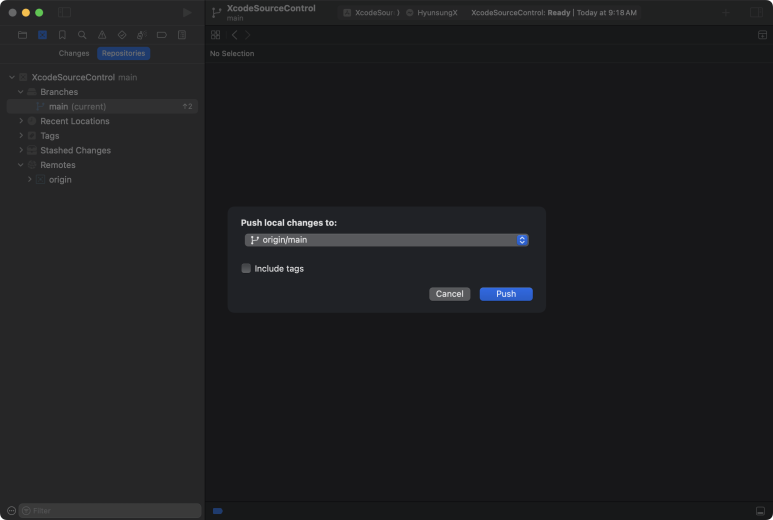Click the branch icon beside project title
The height and width of the screenshot is (520, 773).
pos(216,13)
